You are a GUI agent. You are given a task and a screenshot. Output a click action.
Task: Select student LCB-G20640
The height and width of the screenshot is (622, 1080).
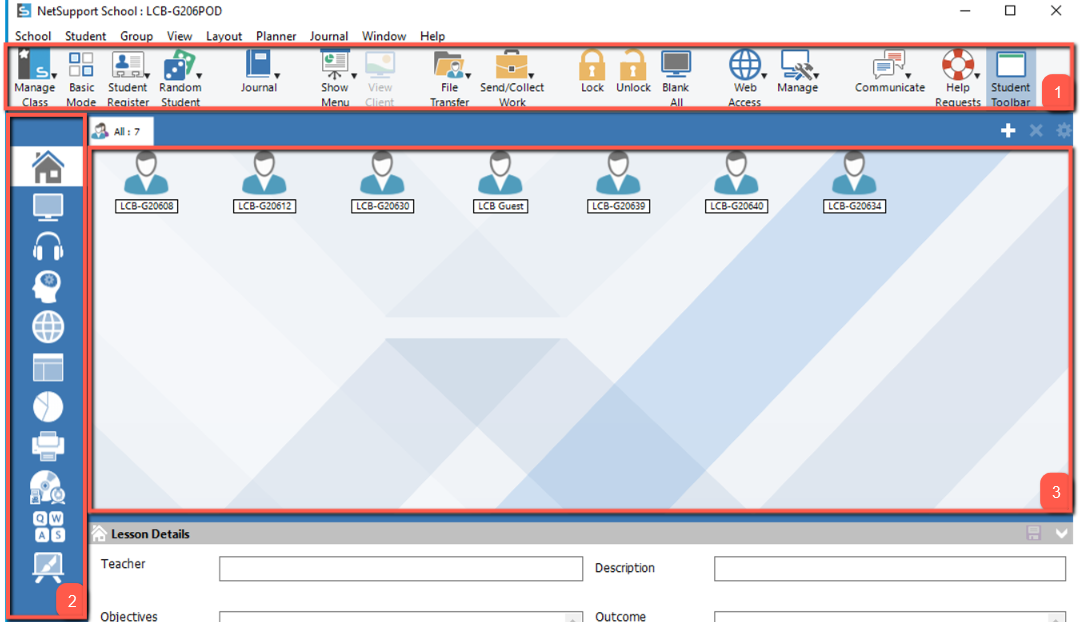pos(736,183)
